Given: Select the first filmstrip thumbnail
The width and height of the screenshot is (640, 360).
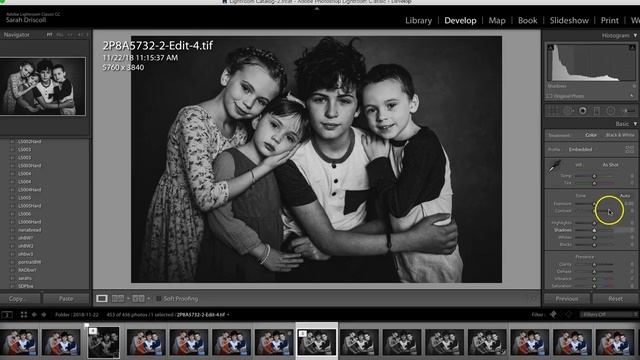Looking at the screenshot, I should pos(19,342).
